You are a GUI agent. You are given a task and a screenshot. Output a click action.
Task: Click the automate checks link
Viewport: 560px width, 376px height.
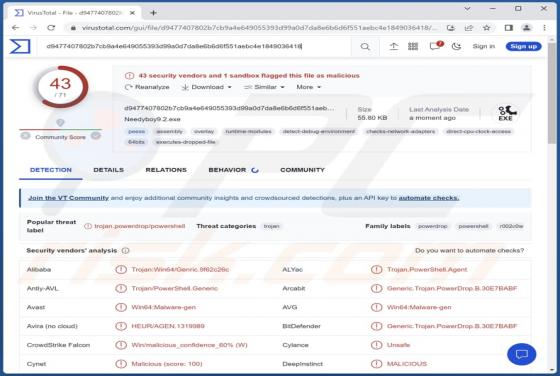[429, 198]
